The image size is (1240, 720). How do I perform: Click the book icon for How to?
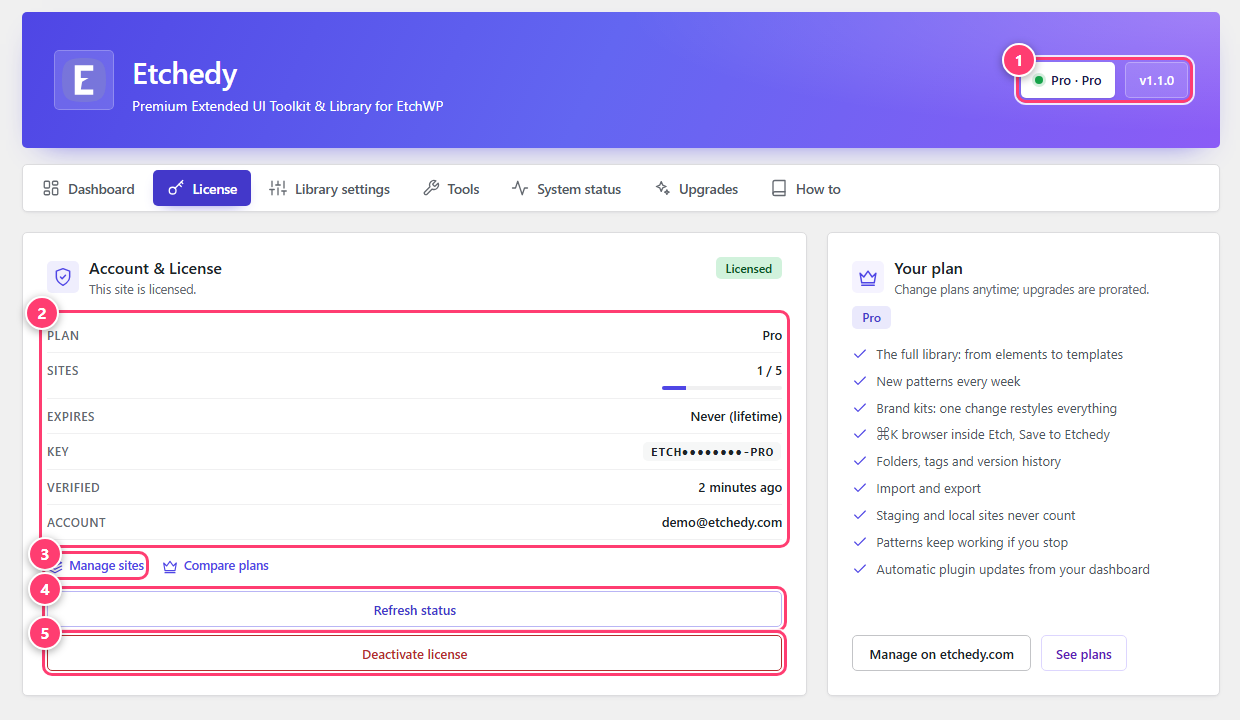tap(779, 189)
